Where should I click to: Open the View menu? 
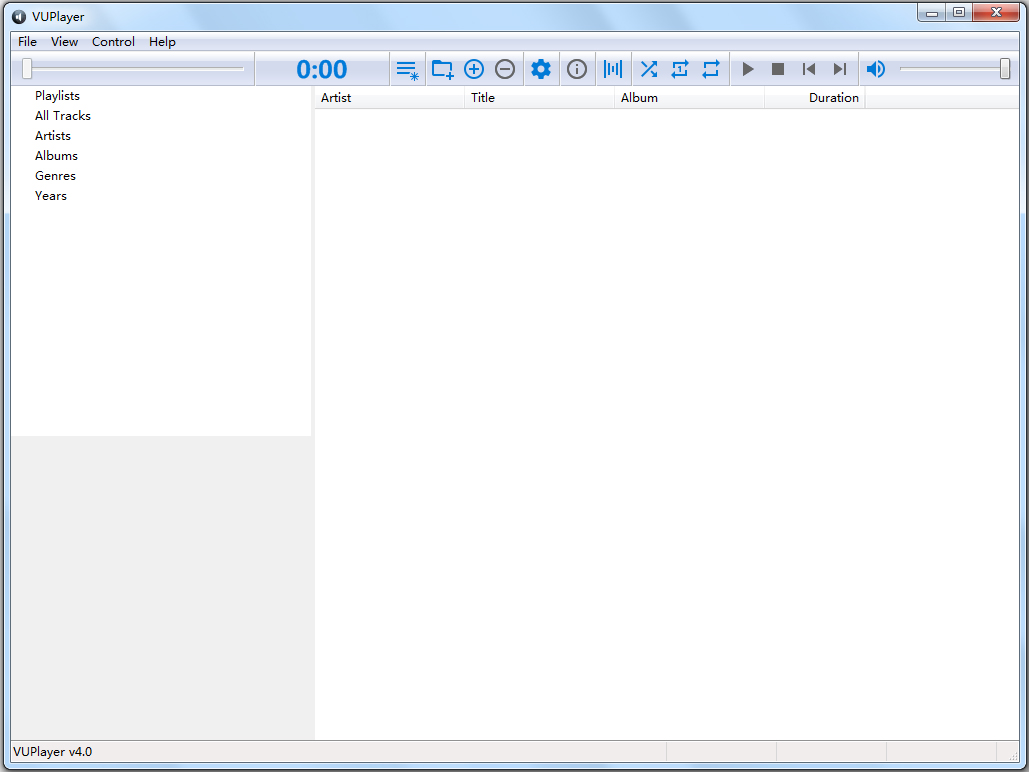(x=64, y=42)
